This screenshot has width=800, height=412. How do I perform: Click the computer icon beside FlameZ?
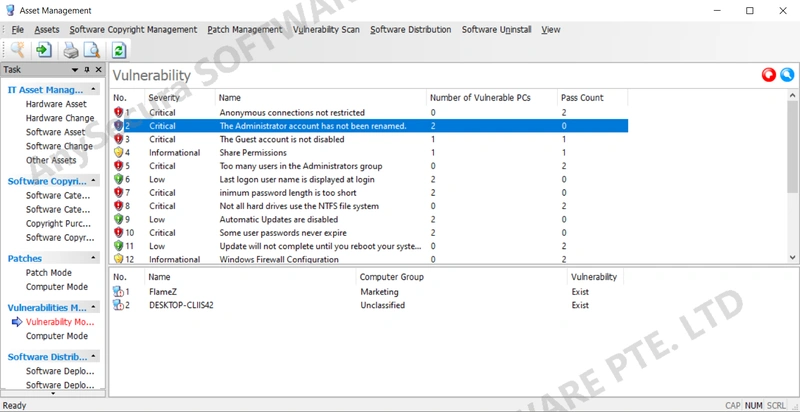point(118,292)
